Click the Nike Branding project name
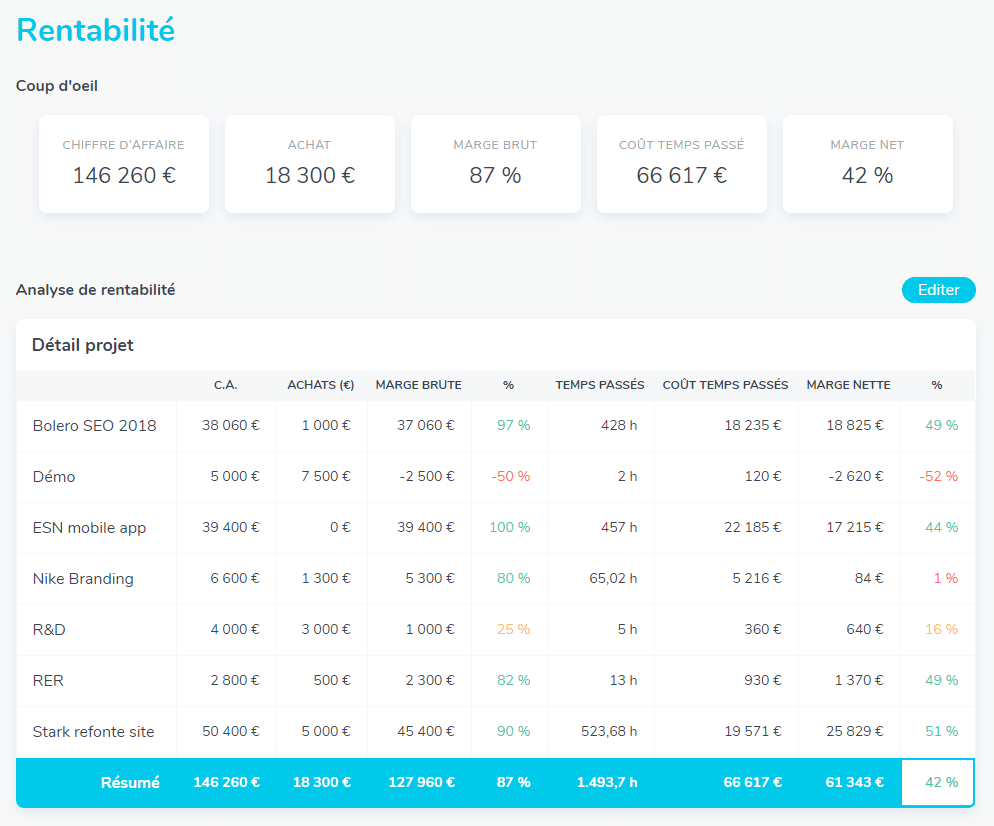Image resolution: width=994 pixels, height=826 pixels. 83,579
